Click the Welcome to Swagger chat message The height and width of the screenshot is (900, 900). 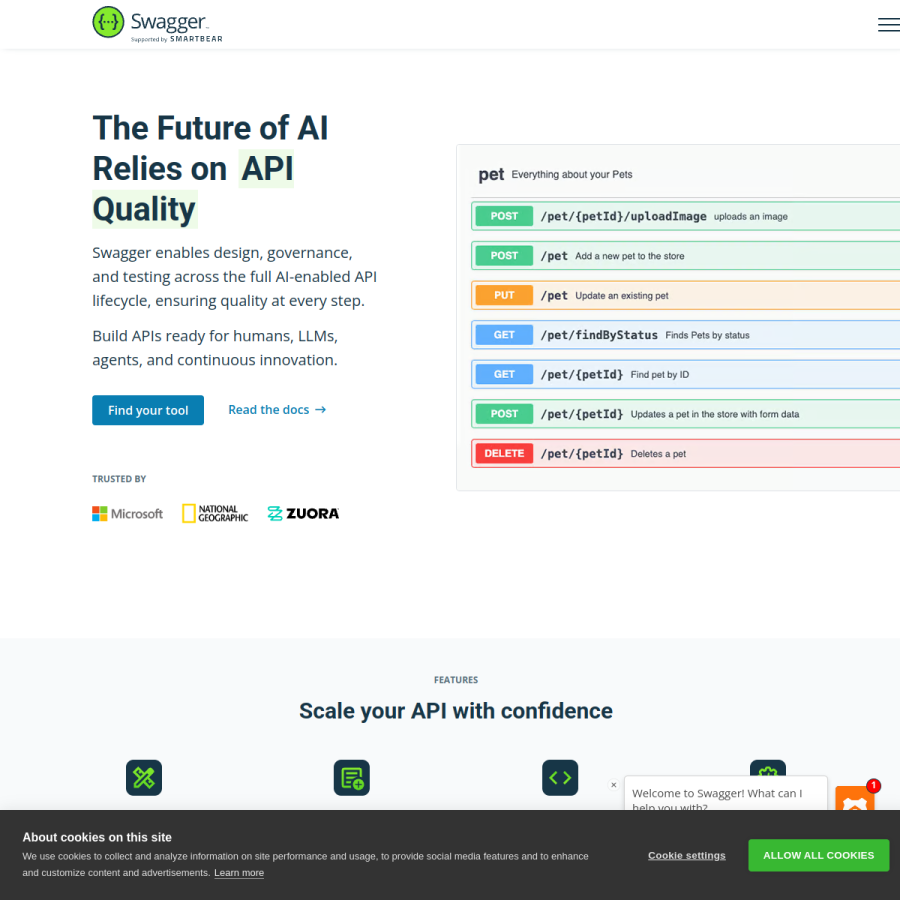pyautogui.click(x=726, y=793)
